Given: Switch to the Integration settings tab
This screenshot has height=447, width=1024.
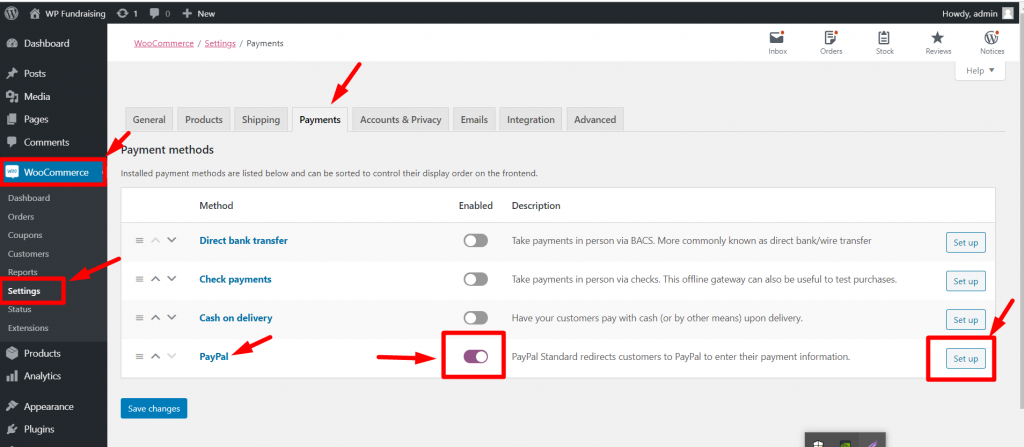Looking at the screenshot, I should (x=530, y=120).
